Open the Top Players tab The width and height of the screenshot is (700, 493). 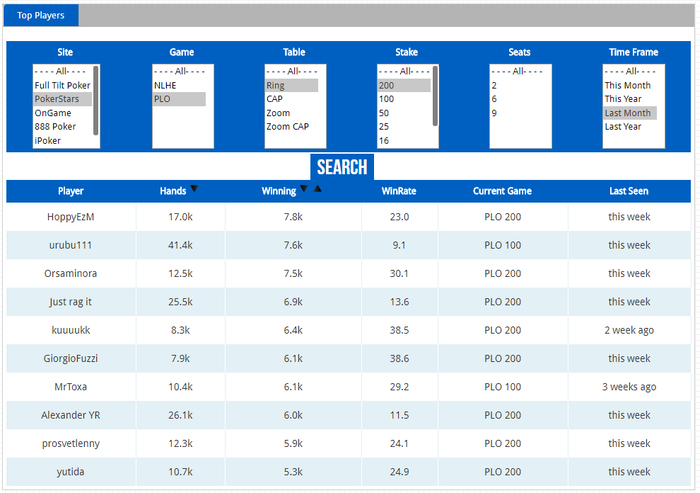pyautogui.click(x=41, y=15)
